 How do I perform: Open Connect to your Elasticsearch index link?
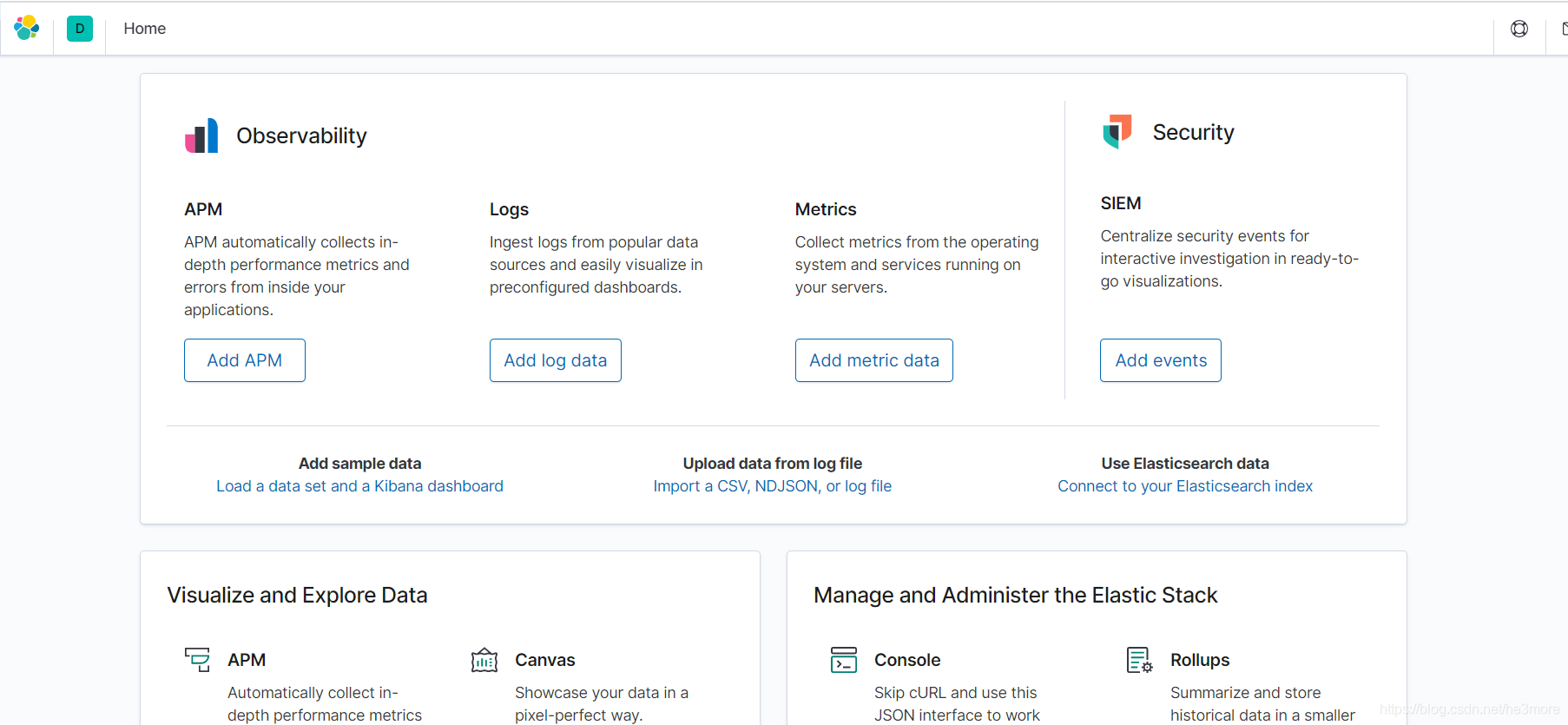coord(1185,486)
